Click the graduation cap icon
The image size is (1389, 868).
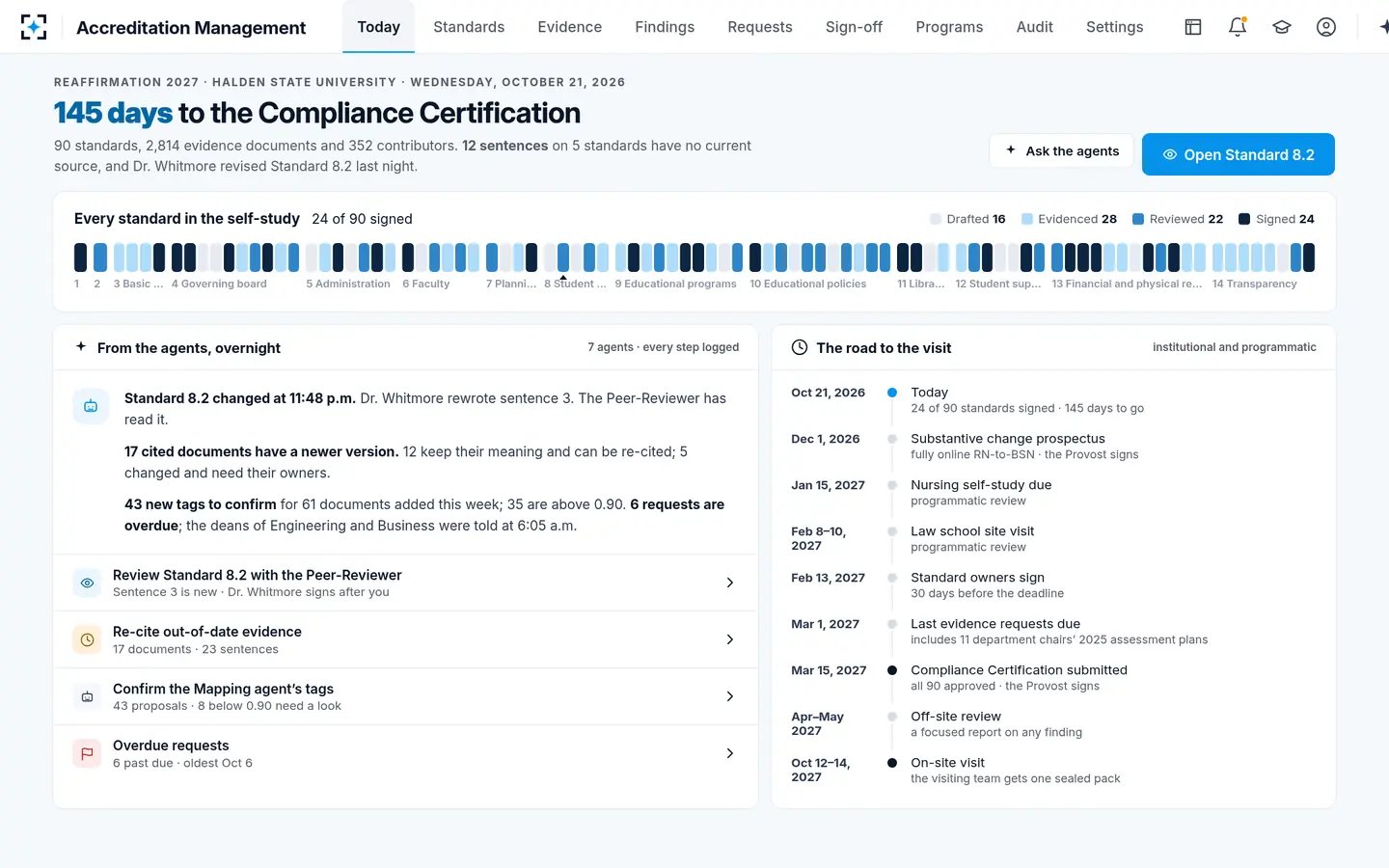(x=1282, y=27)
